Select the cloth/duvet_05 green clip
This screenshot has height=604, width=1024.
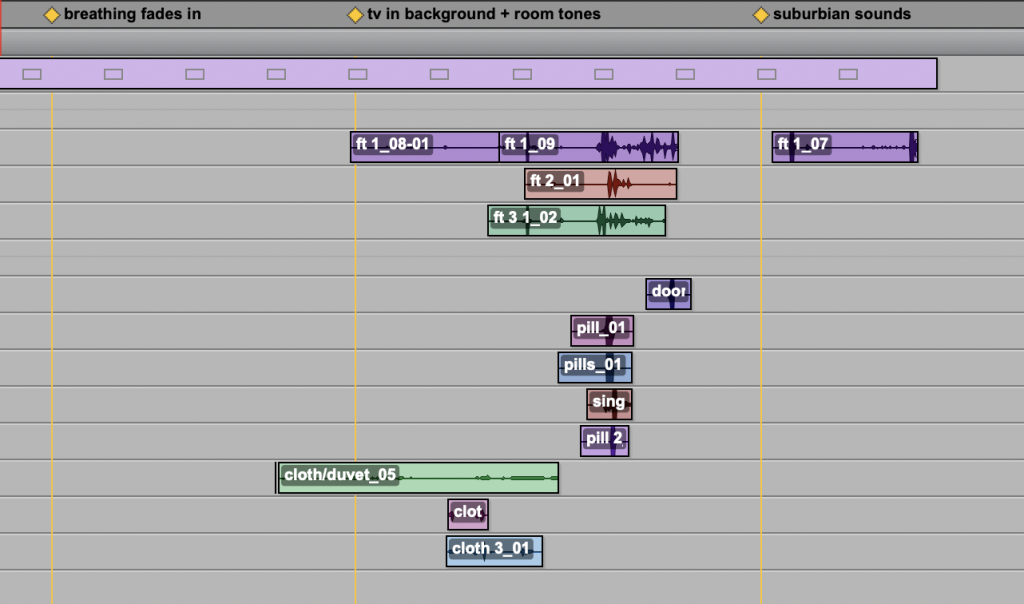[418, 477]
